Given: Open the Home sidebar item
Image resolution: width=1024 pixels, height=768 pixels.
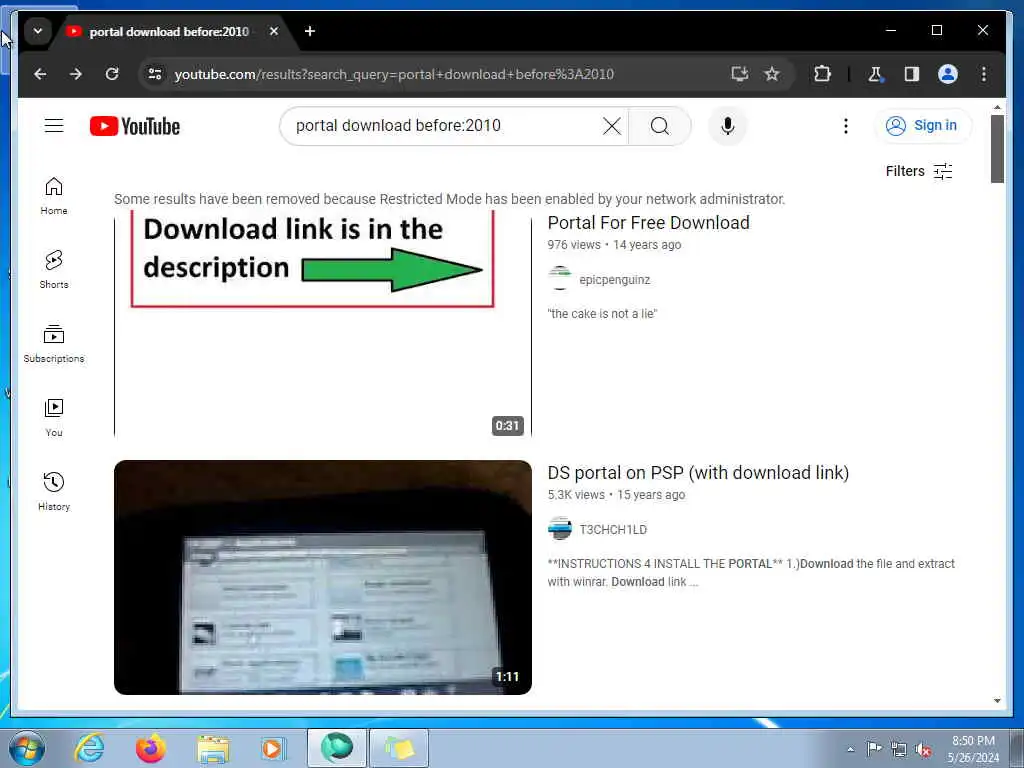Looking at the screenshot, I should coord(54,196).
